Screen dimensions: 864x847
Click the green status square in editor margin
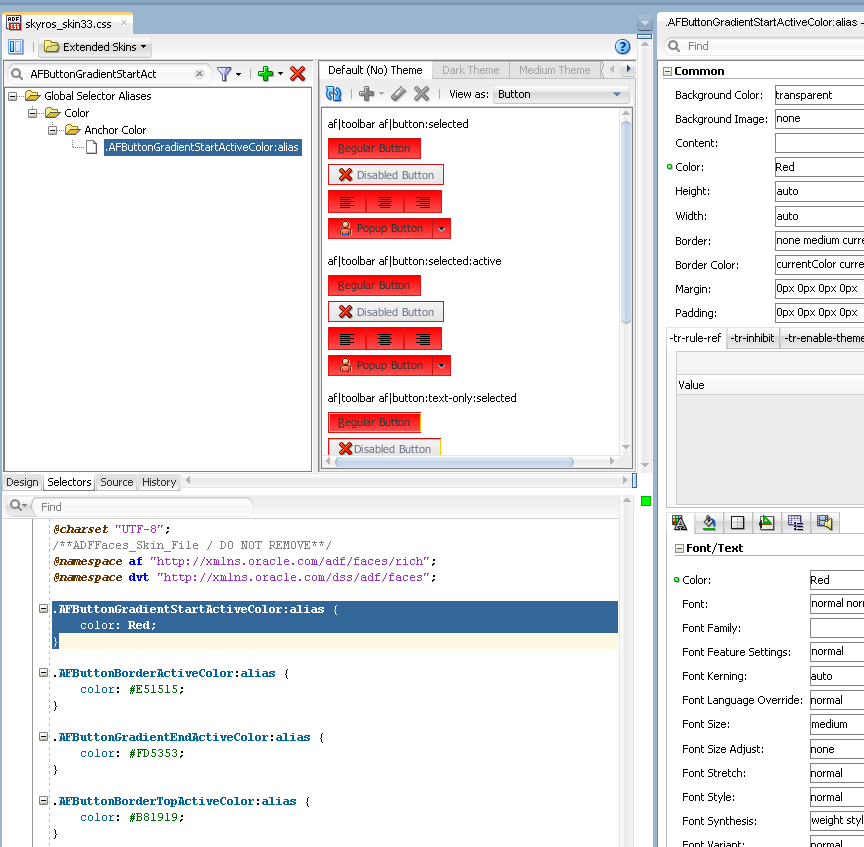coord(646,501)
